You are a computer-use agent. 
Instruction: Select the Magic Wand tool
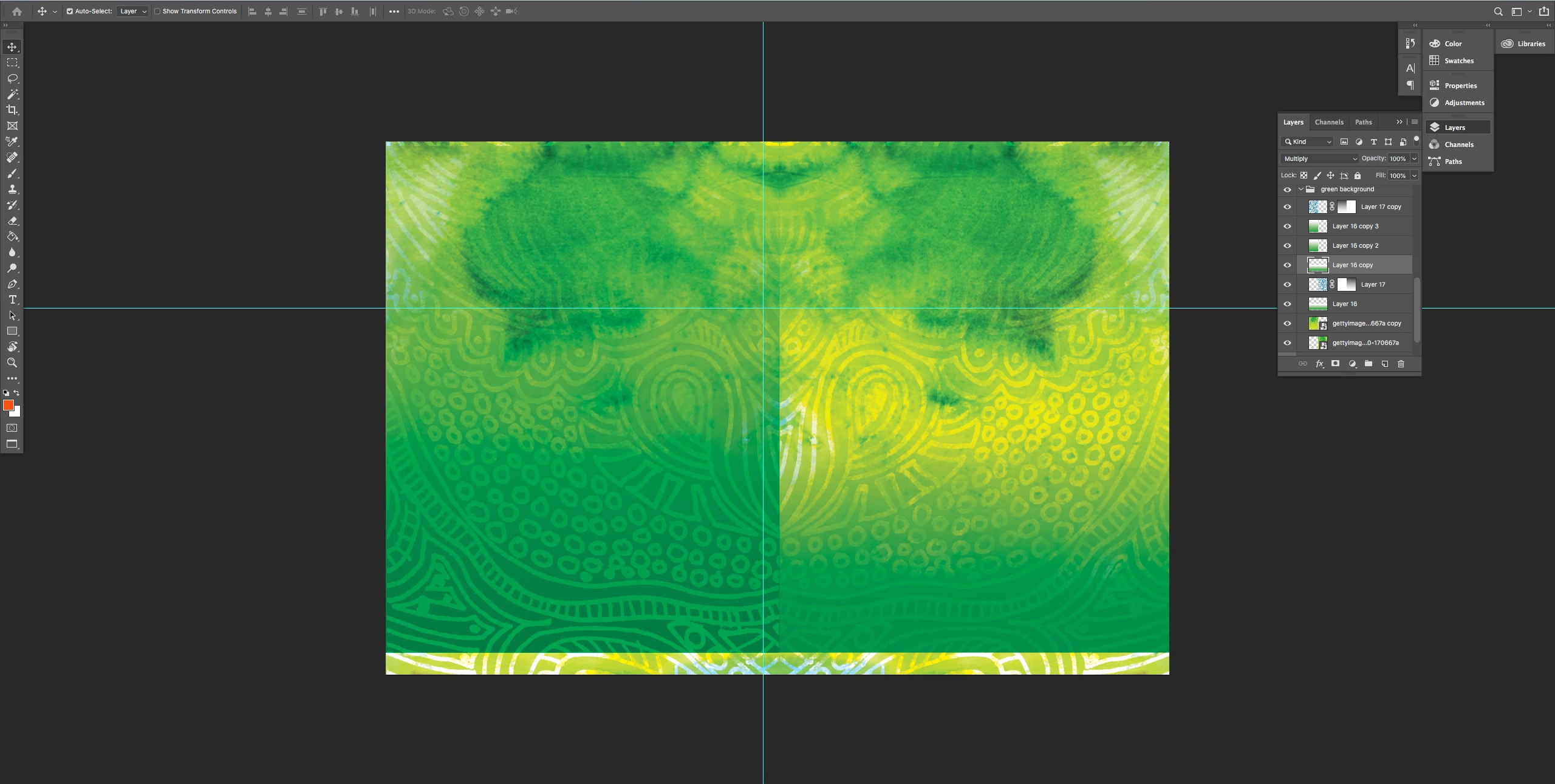pyautogui.click(x=12, y=94)
